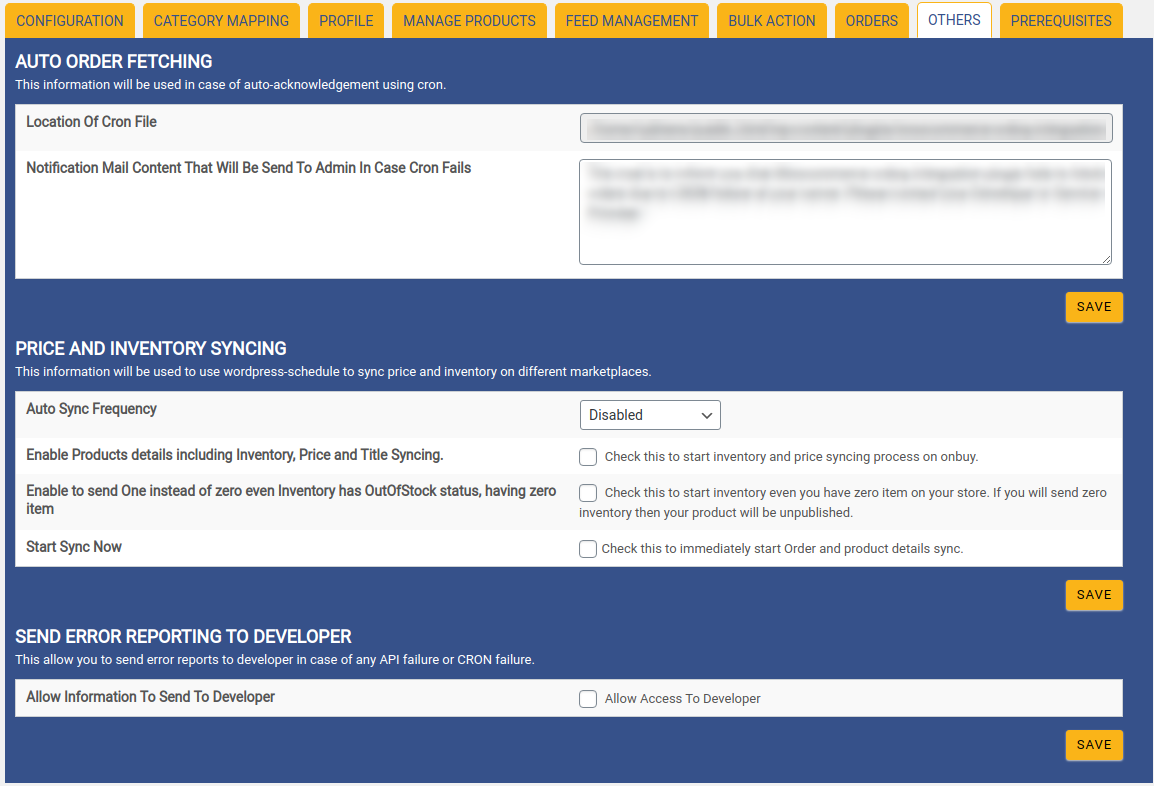This screenshot has height=786, width=1154.
Task: Enable Start Sync Now option
Action: [x=588, y=549]
